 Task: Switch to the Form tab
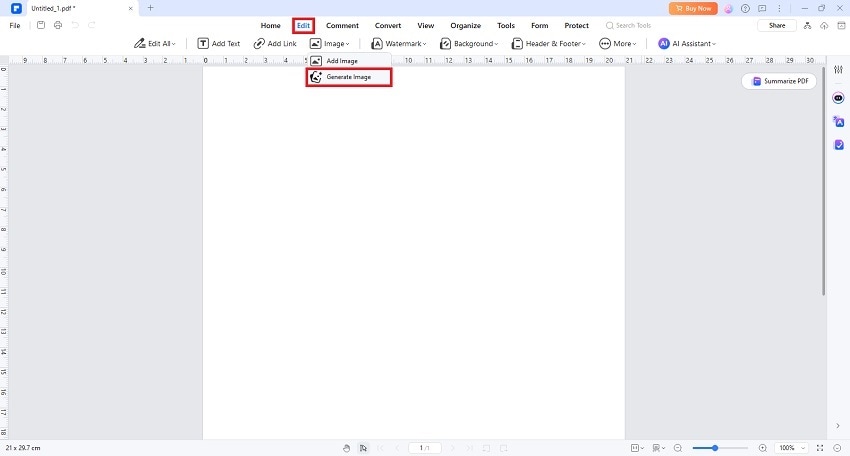(539, 25)
